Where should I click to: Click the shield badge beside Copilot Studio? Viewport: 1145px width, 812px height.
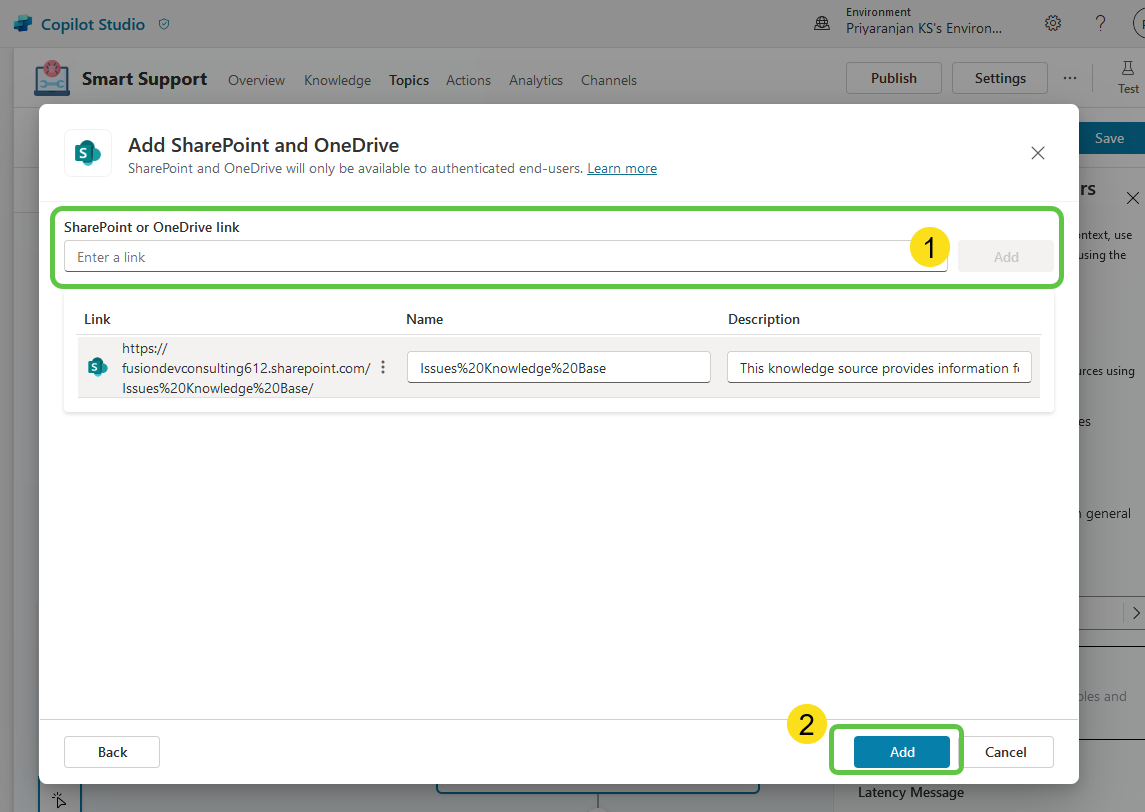(163, 22)
